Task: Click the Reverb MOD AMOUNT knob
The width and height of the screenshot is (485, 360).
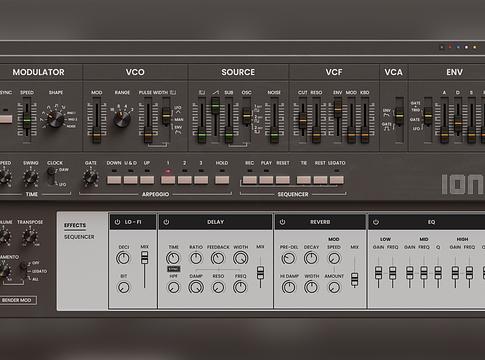Action: pyautogui.click(x=334, y=287)
